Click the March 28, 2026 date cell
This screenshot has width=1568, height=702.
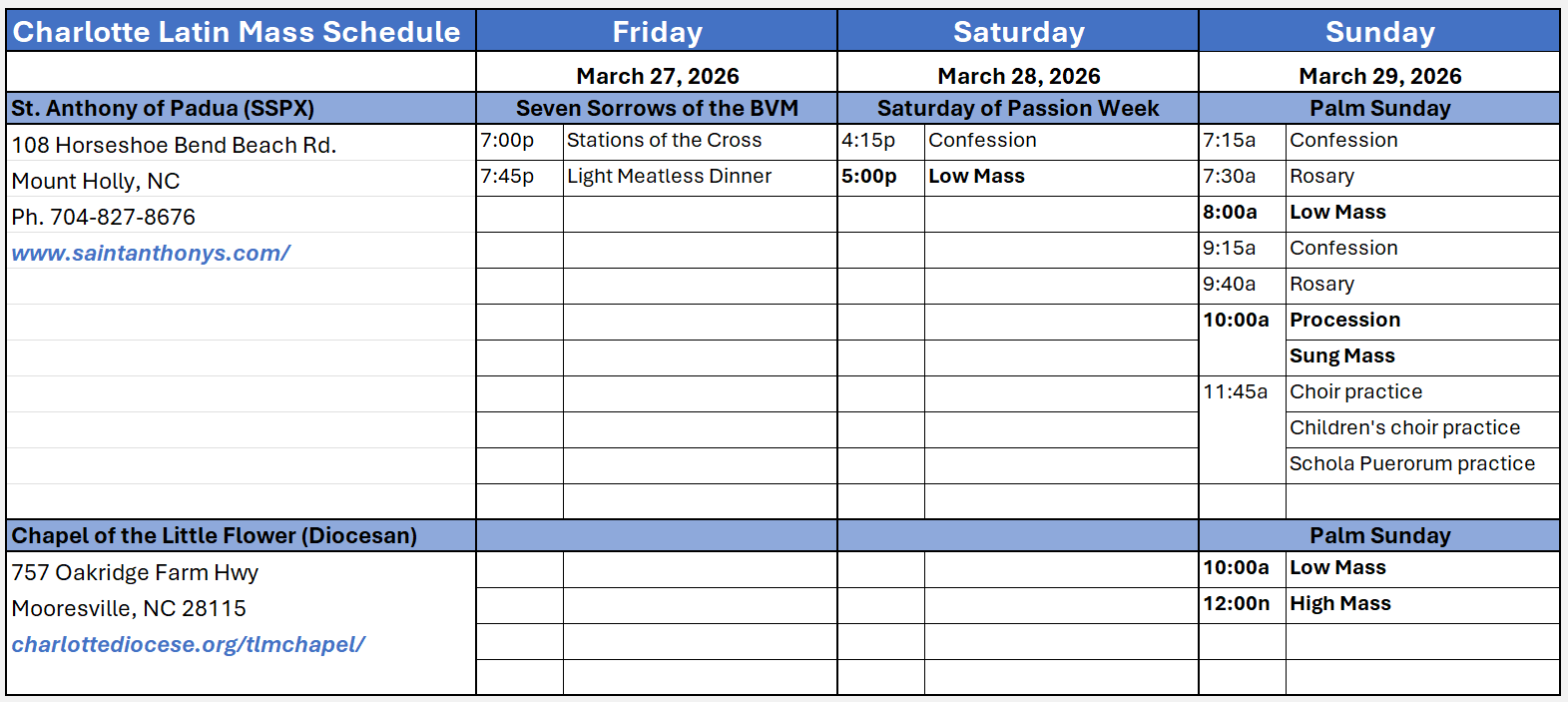click(x=1018, y=76)
